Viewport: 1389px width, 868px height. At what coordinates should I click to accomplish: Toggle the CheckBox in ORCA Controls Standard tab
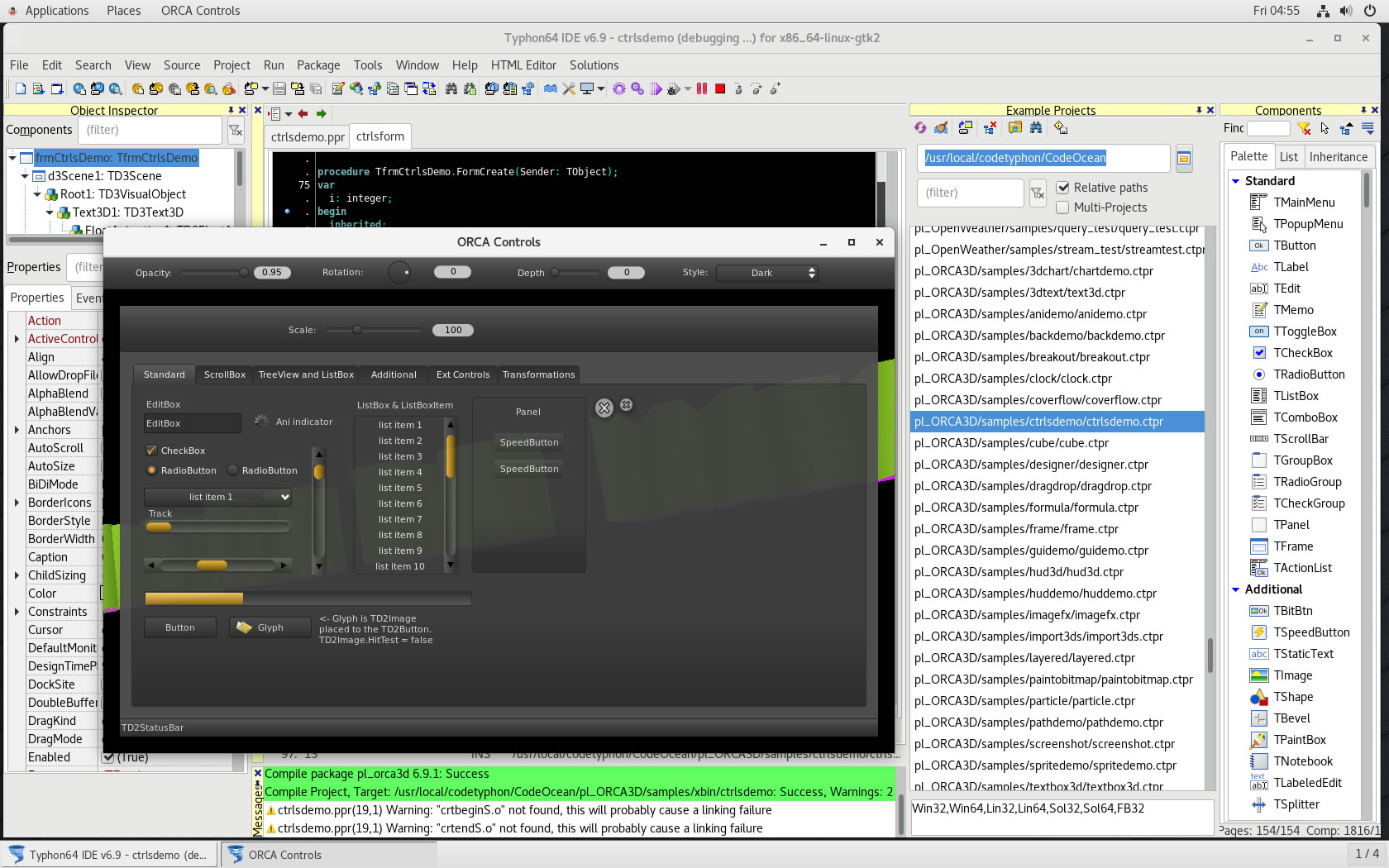pyautogui.click(x=151, y=451)
